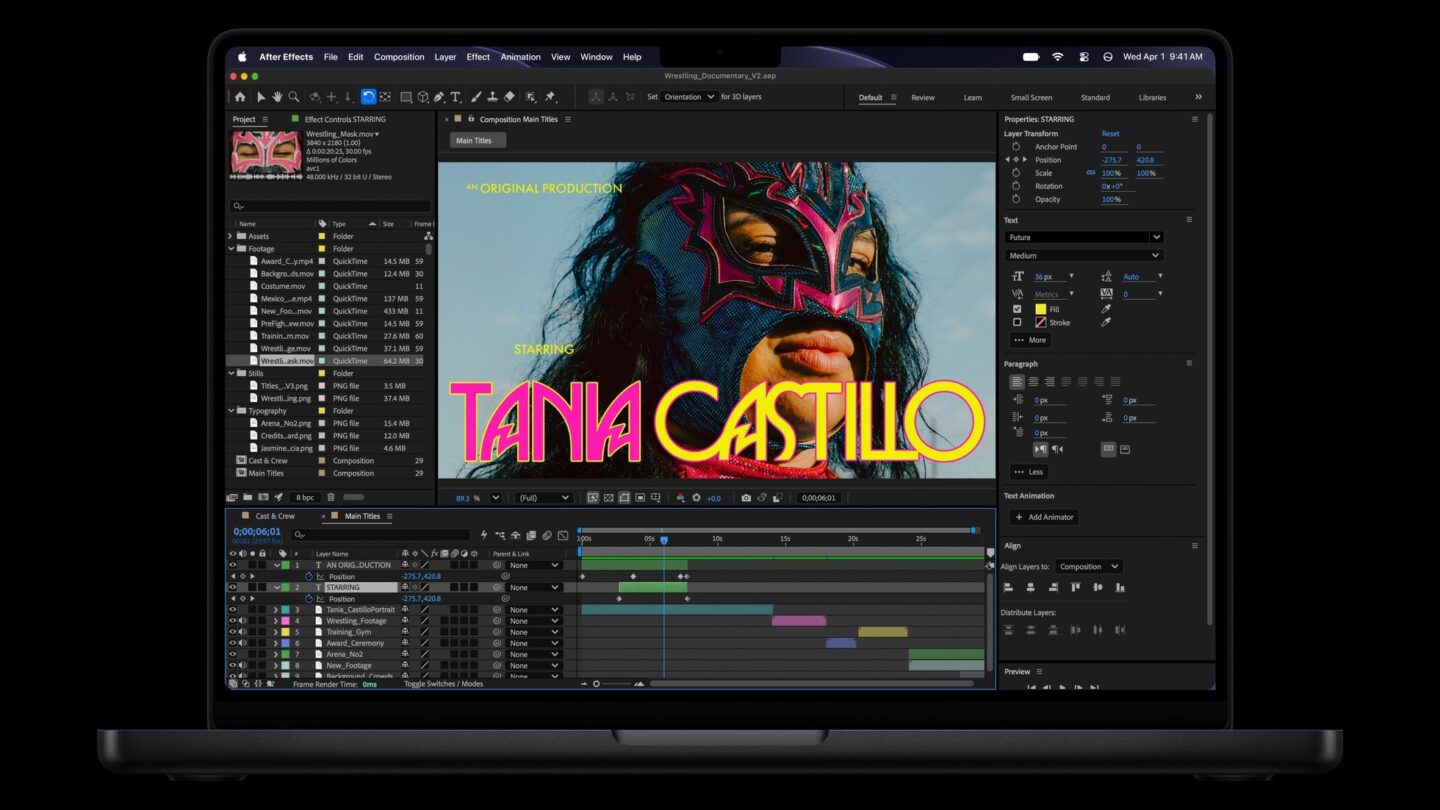Toggle the Fill checkbox in Text panel
This screenshot has height=810, width=1440.
[1017, 309]
